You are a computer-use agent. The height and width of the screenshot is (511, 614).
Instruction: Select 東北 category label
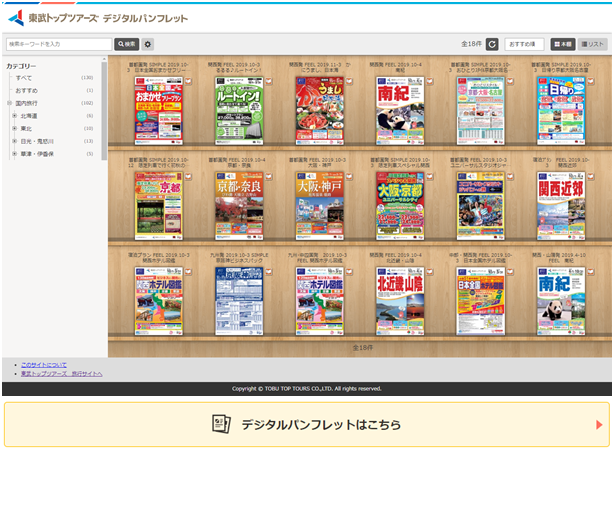click(x=26, y=128)
